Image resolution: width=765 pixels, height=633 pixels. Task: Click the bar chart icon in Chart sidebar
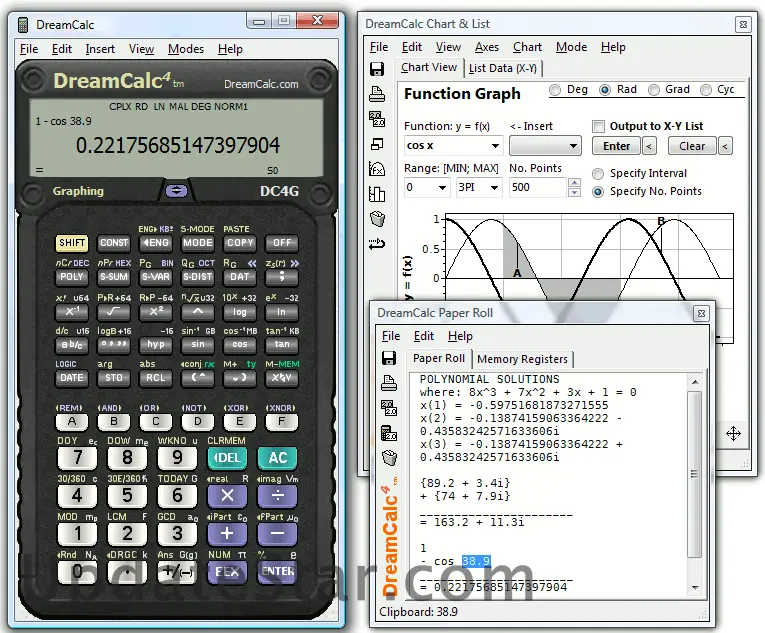pos(377,194)
